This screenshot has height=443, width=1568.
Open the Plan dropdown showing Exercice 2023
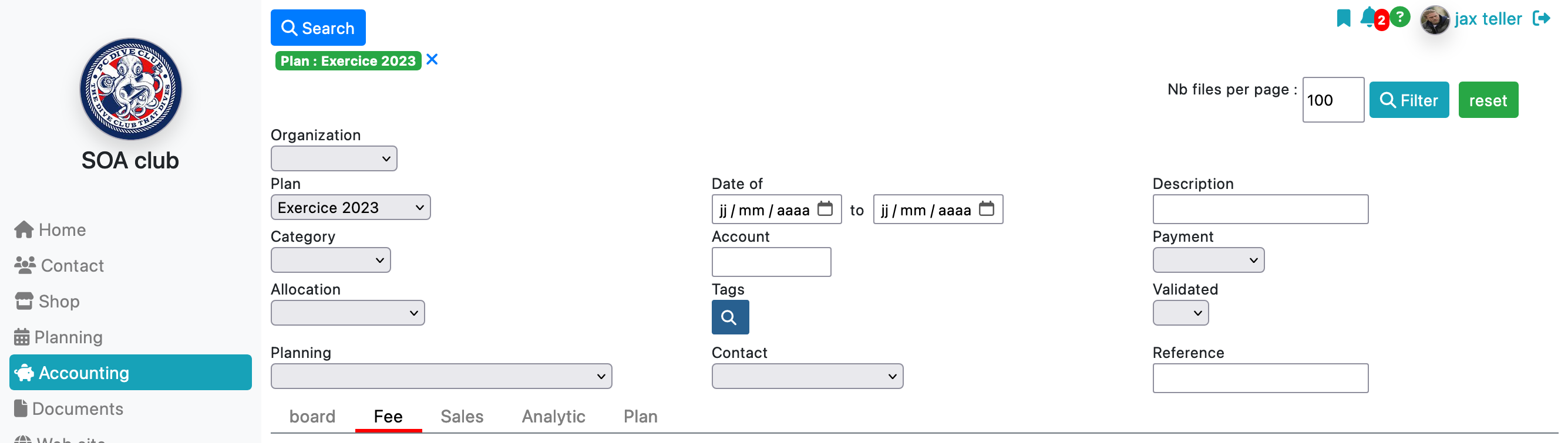tap(351, 208)
